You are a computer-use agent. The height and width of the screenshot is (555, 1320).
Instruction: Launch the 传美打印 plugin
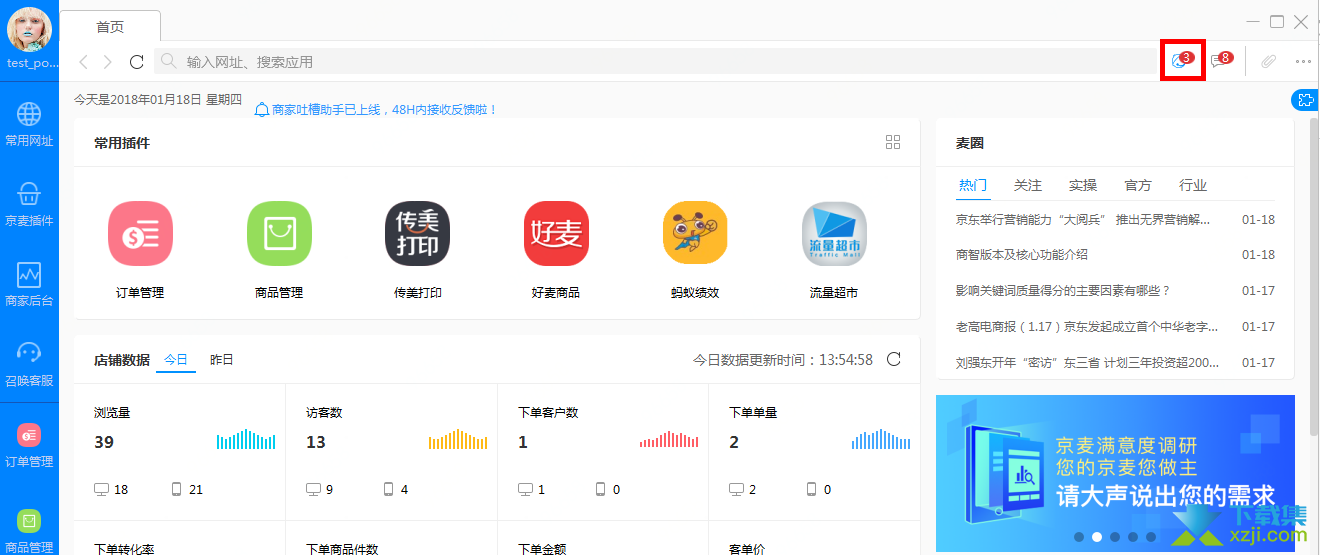click(418, 250)
